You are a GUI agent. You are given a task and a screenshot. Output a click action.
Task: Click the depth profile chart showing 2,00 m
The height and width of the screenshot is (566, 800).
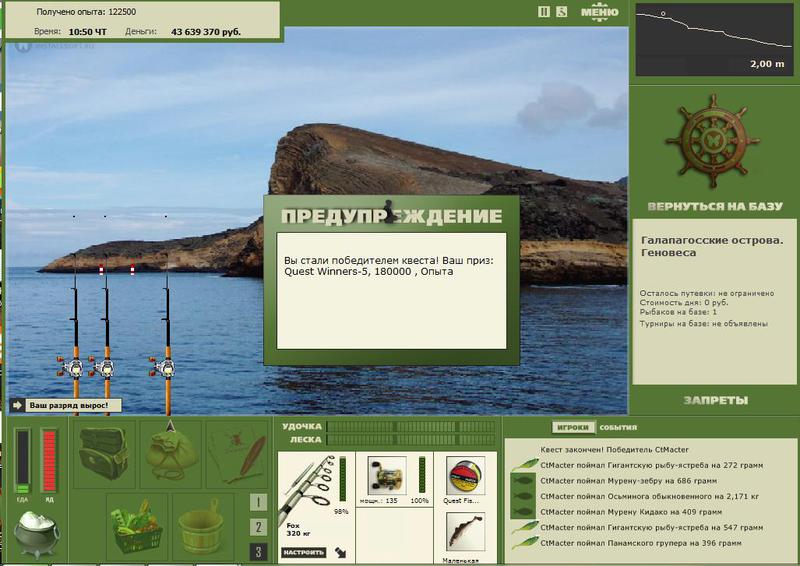[x=714, y=40]
